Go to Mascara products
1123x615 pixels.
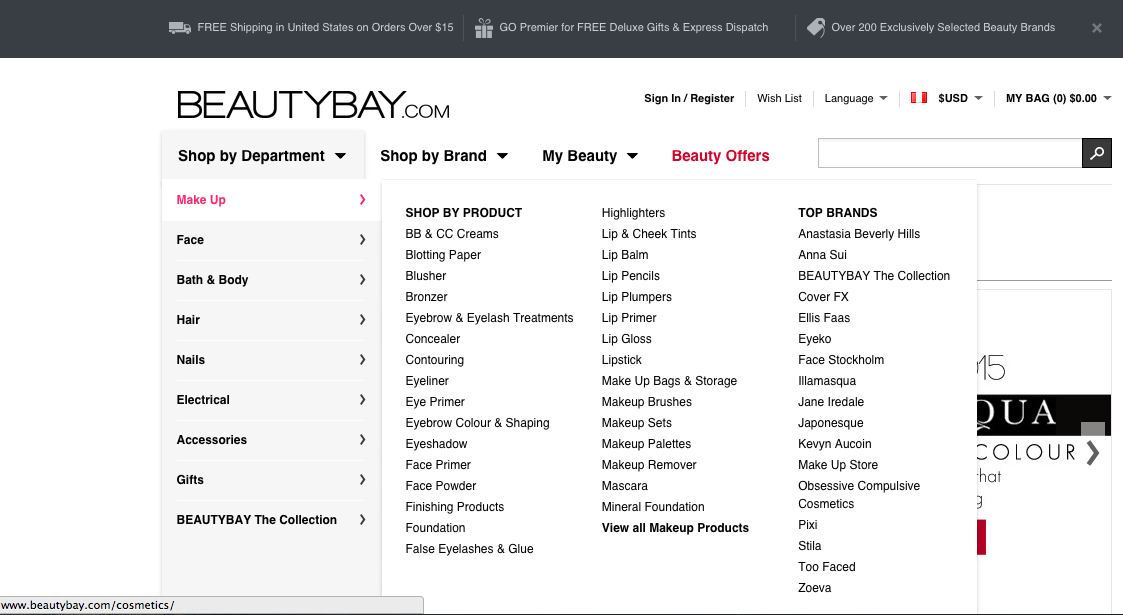coord(625,485)
